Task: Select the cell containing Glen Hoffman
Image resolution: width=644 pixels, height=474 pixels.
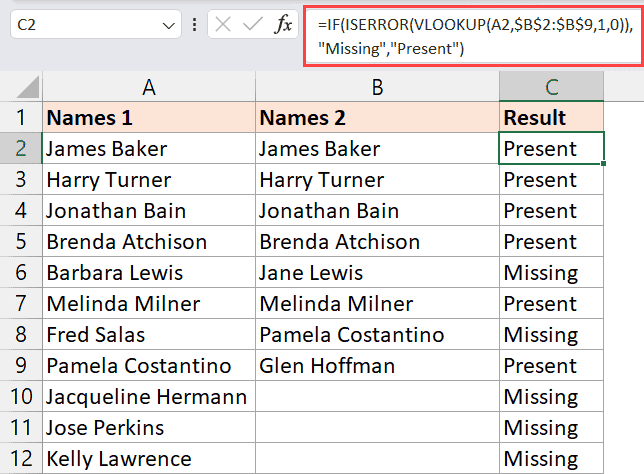Action: coord(377,366)
